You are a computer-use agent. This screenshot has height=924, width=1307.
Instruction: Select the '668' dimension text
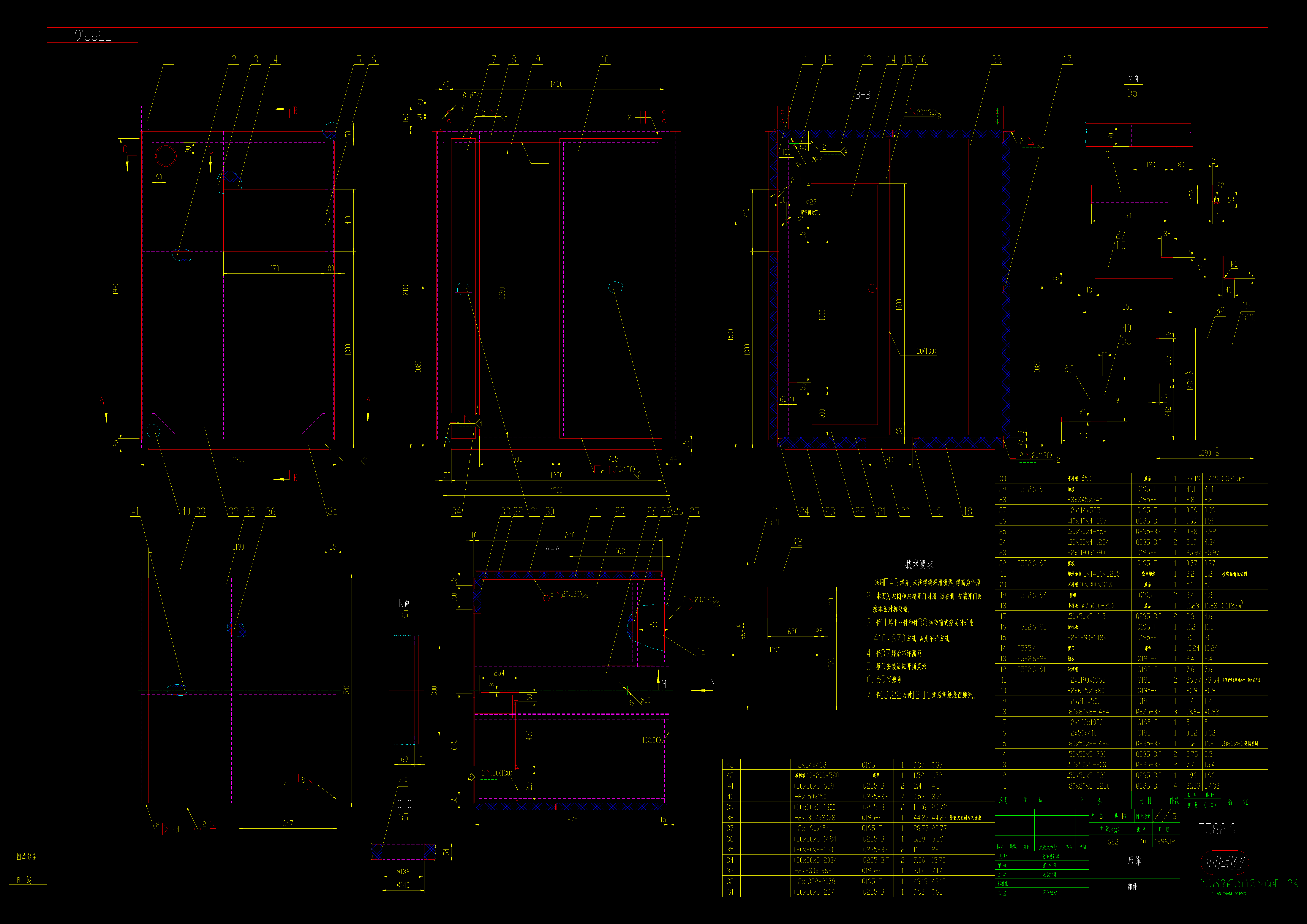[x=619, y=551]
